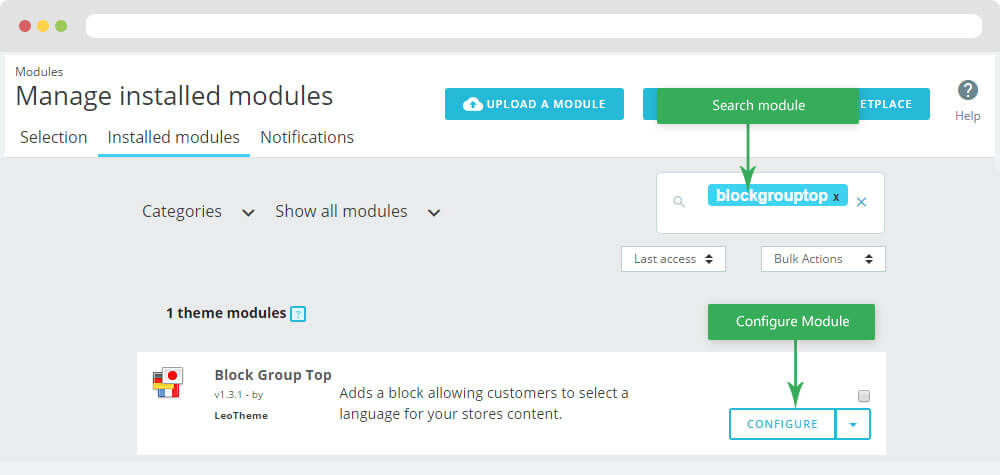Click the theme modules help icon
This screenshot has height=475, width=1000.
[x=297, y=314]
